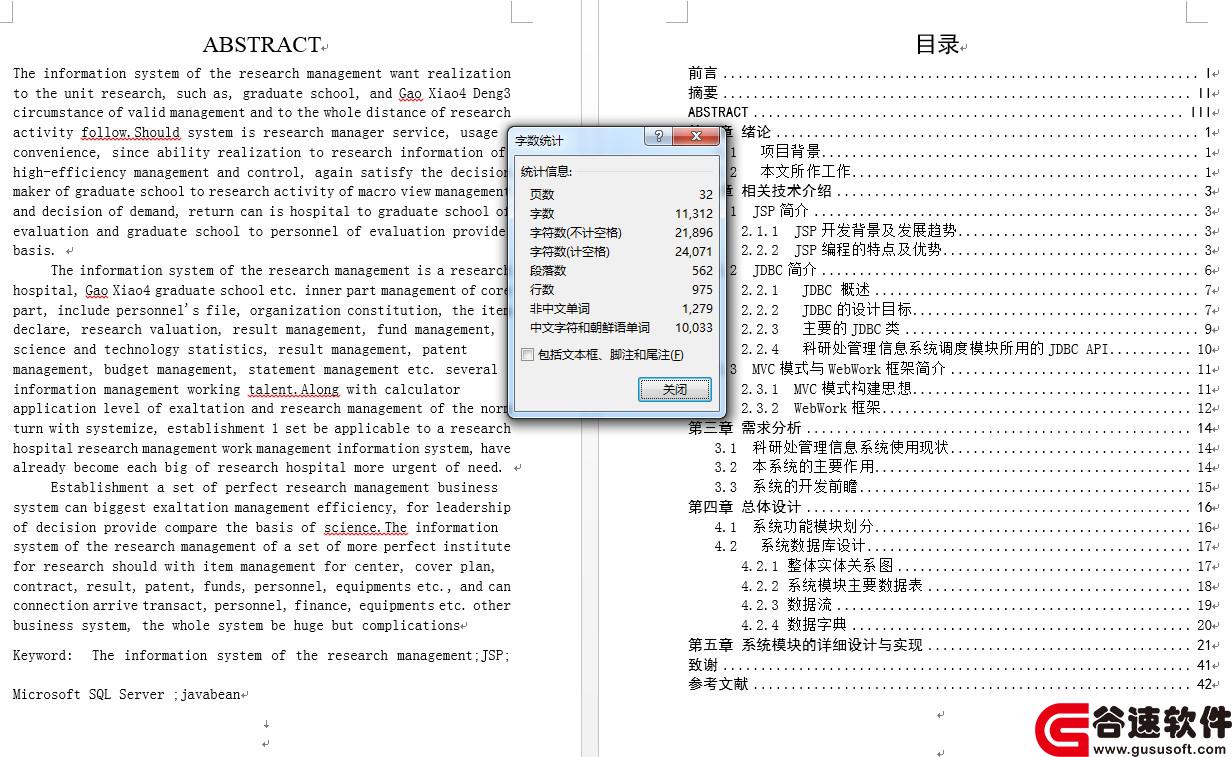The image size is (1232, 757).
Task: Open 2.1.1 JSP 开发背景及发展趋势 entry
Action: (976, 230)
